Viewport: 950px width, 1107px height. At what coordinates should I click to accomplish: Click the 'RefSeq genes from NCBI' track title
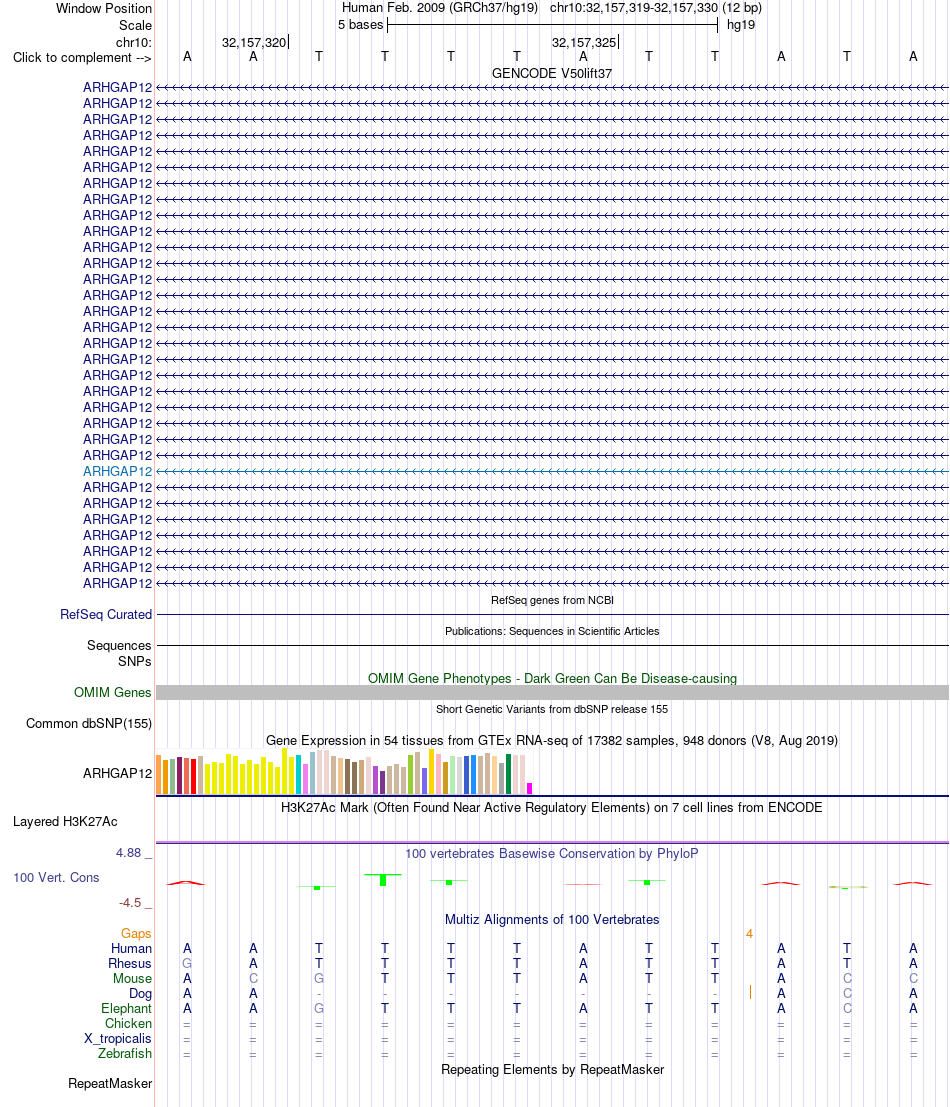[x=552, y=600]
